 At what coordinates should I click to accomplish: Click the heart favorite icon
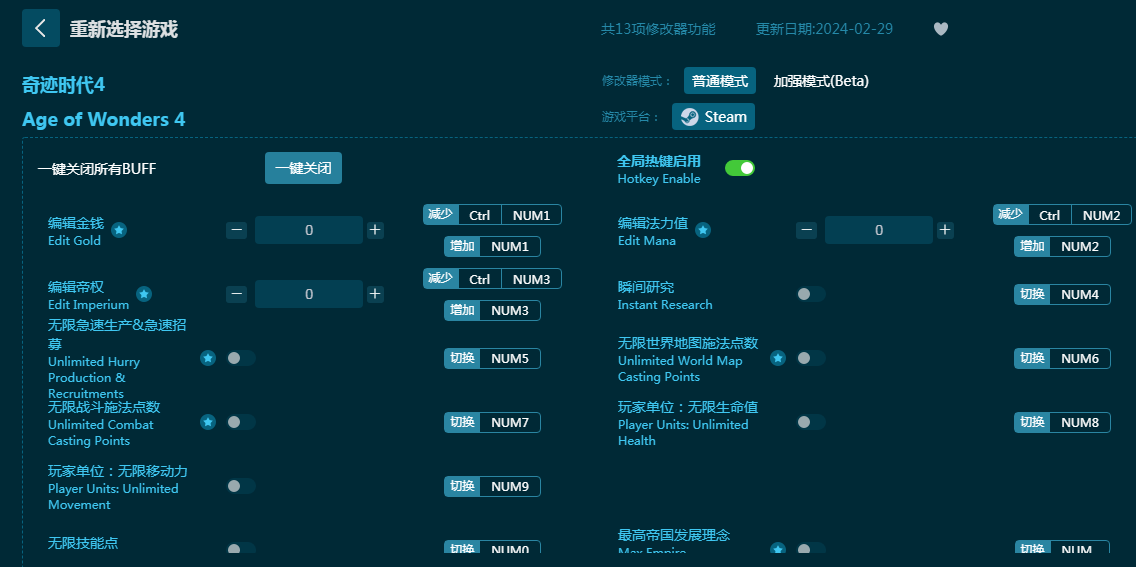(940, 29)
